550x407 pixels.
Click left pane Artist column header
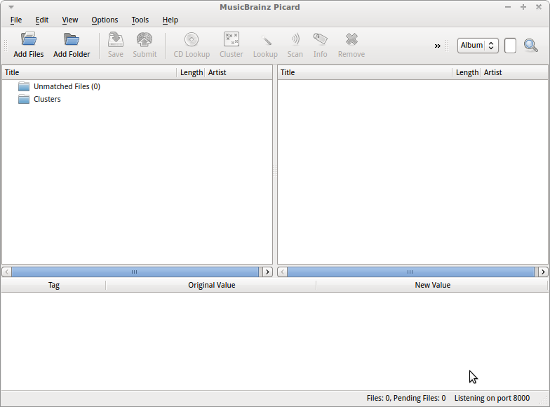pyautogui.click(x=238, y=72)
